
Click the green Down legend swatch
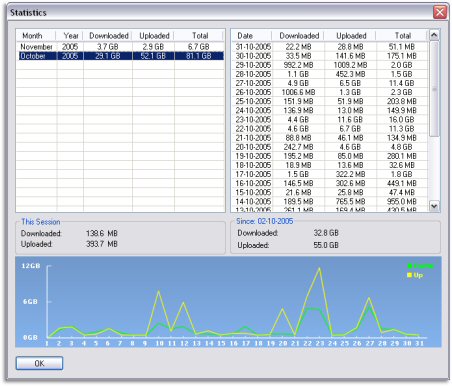coord(409,266)
